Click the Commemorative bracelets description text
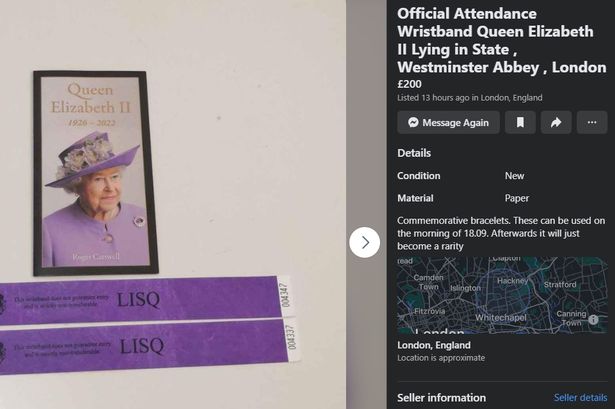Screen dimensions: 615x409 click(501, 233)
